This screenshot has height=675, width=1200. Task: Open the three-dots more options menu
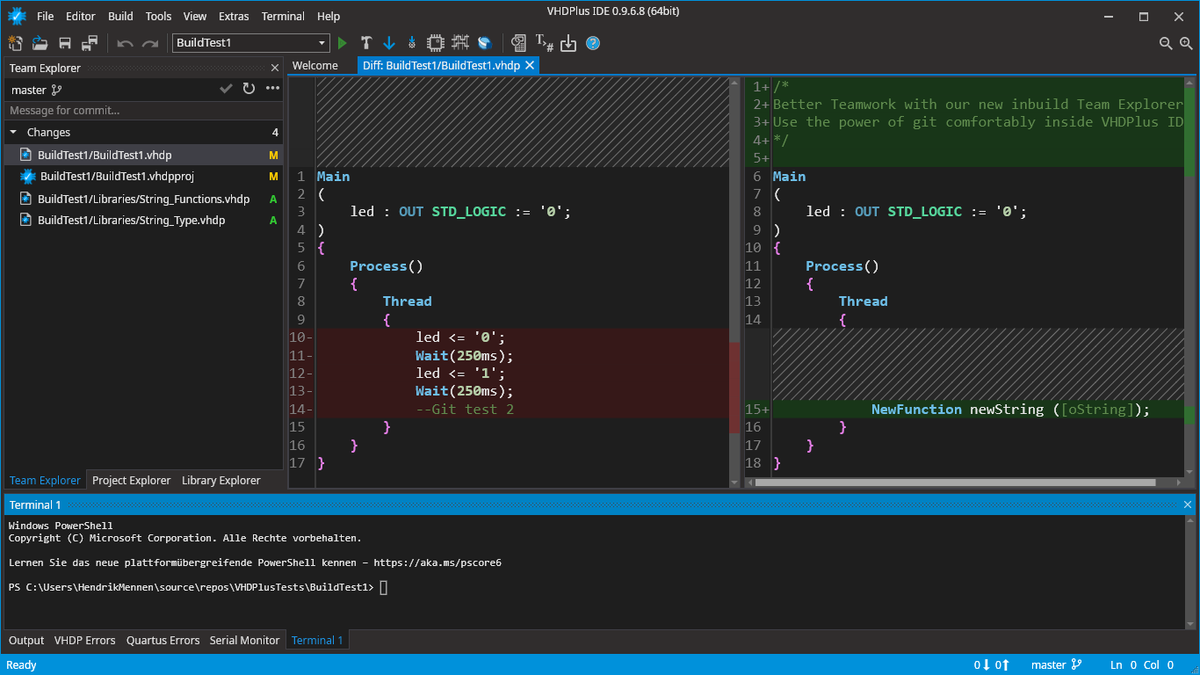pos(273,89)
